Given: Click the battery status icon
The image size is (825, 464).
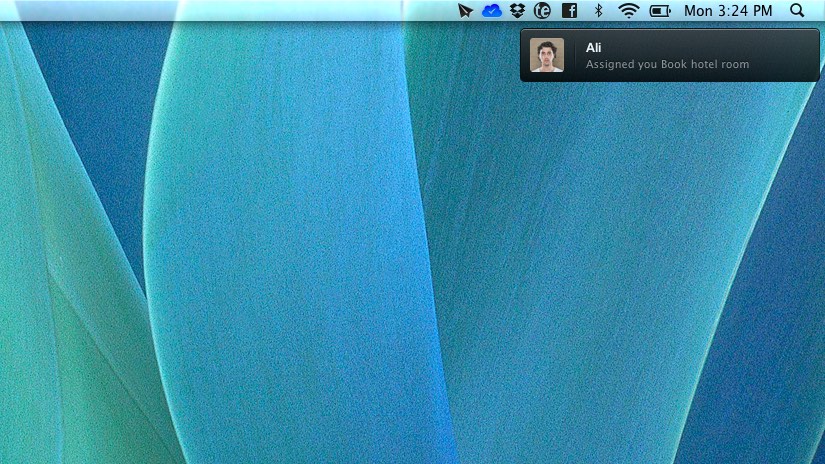Looking at the screenshot, I should pos(660,11).
